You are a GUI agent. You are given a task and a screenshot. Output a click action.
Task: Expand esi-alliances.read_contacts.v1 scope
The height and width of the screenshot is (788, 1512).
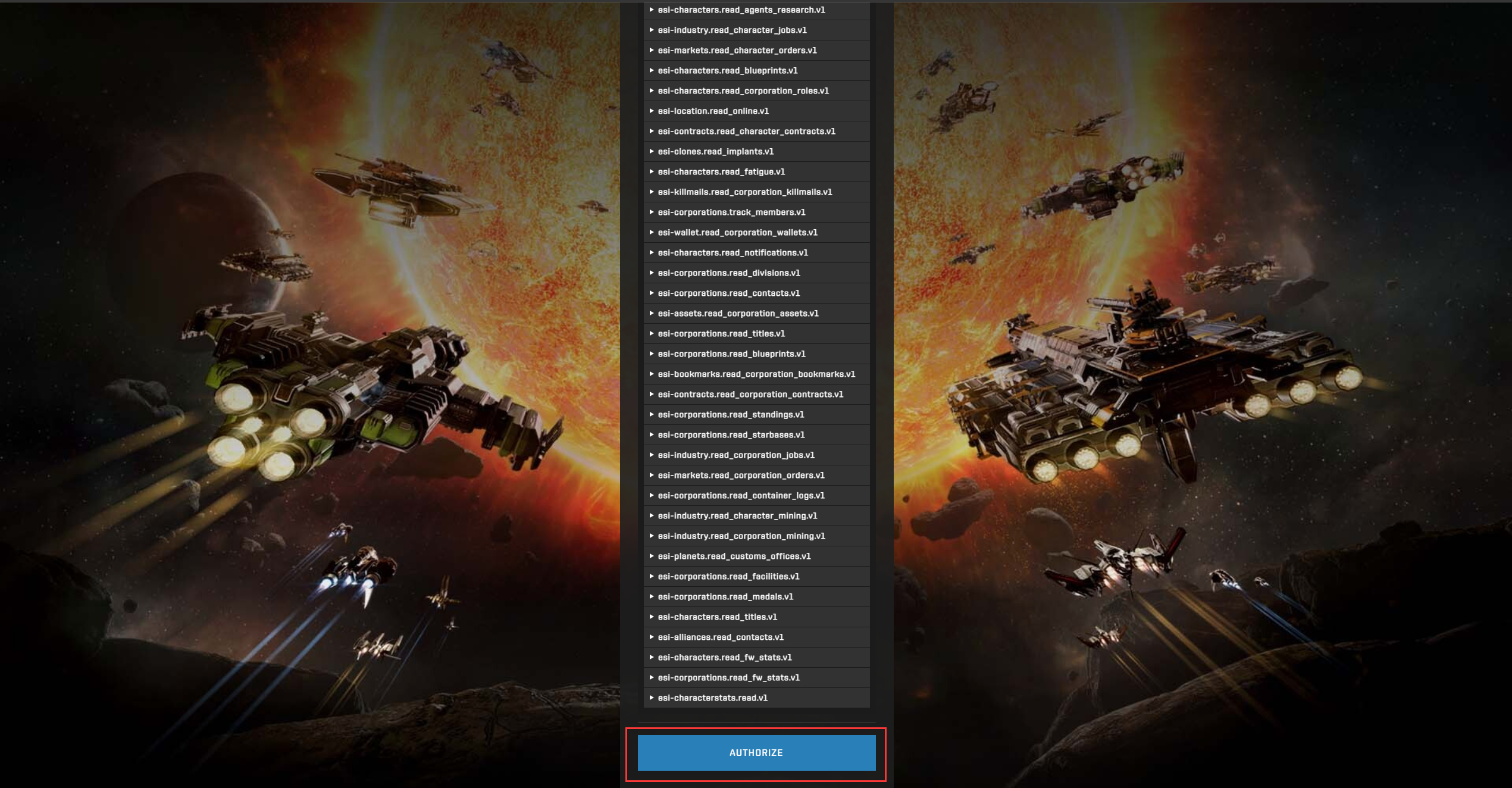tap(721, 637)
